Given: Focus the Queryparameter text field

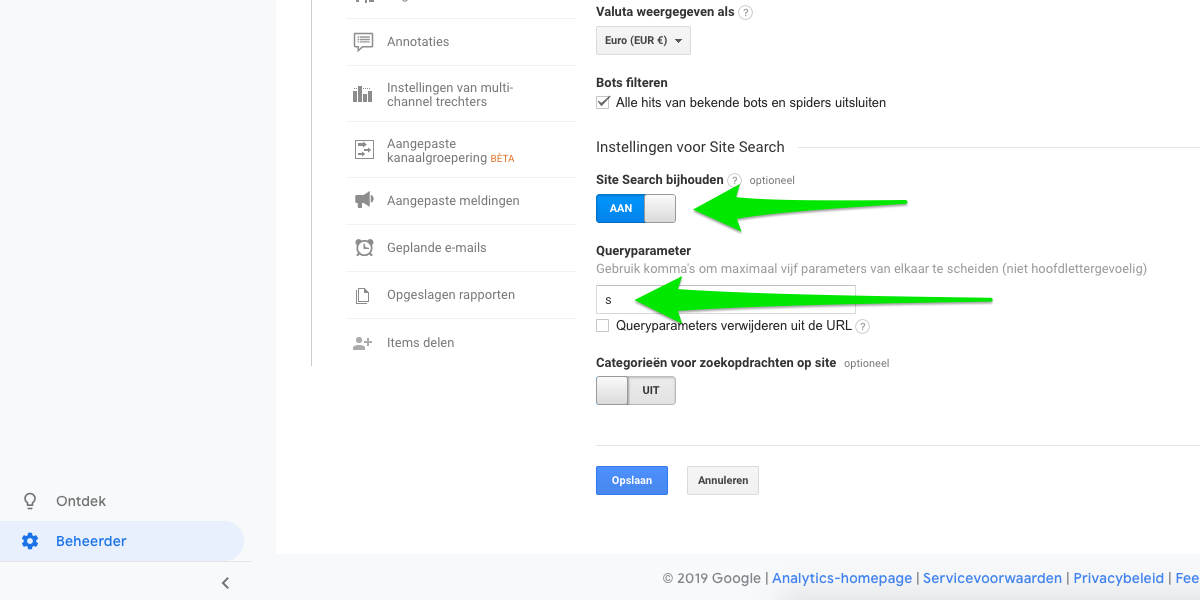Looking at the screenshot, I should tap(726, 299).
